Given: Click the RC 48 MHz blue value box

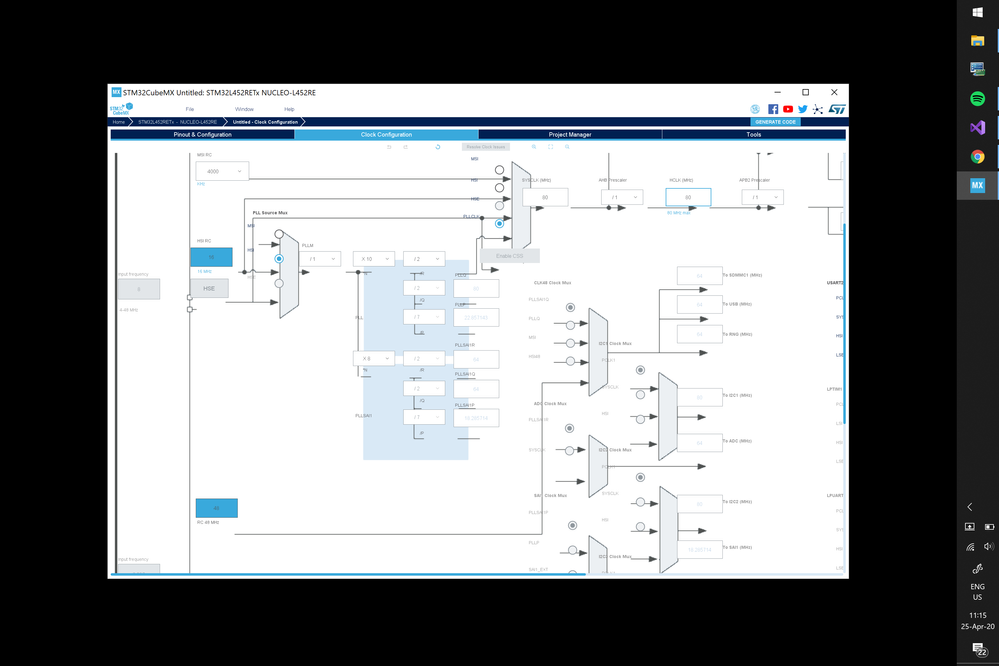Looking at the screenshot, I should pos(217,508).
